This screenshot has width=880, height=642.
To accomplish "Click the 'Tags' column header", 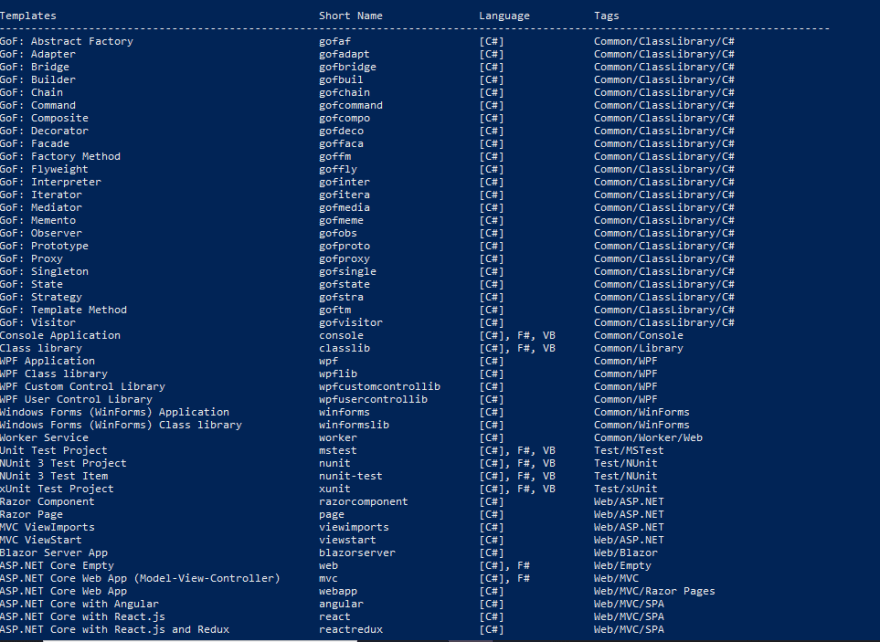I will click(x=607, y=16).
